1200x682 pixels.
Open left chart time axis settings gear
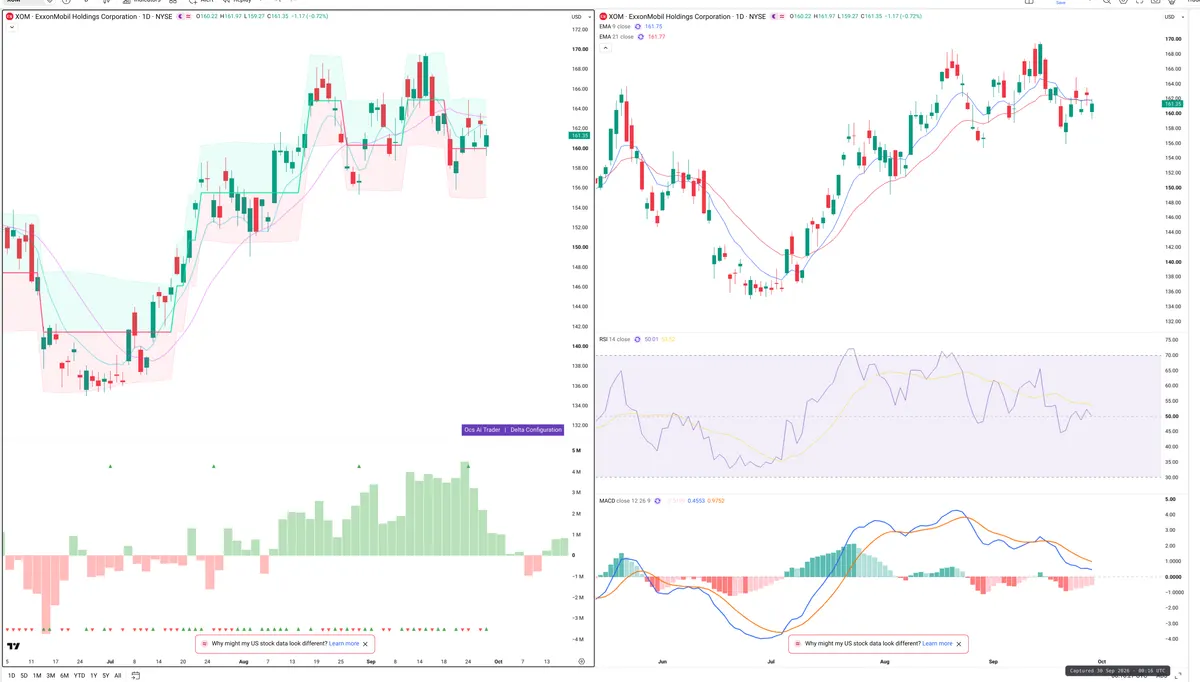[582, 662]
